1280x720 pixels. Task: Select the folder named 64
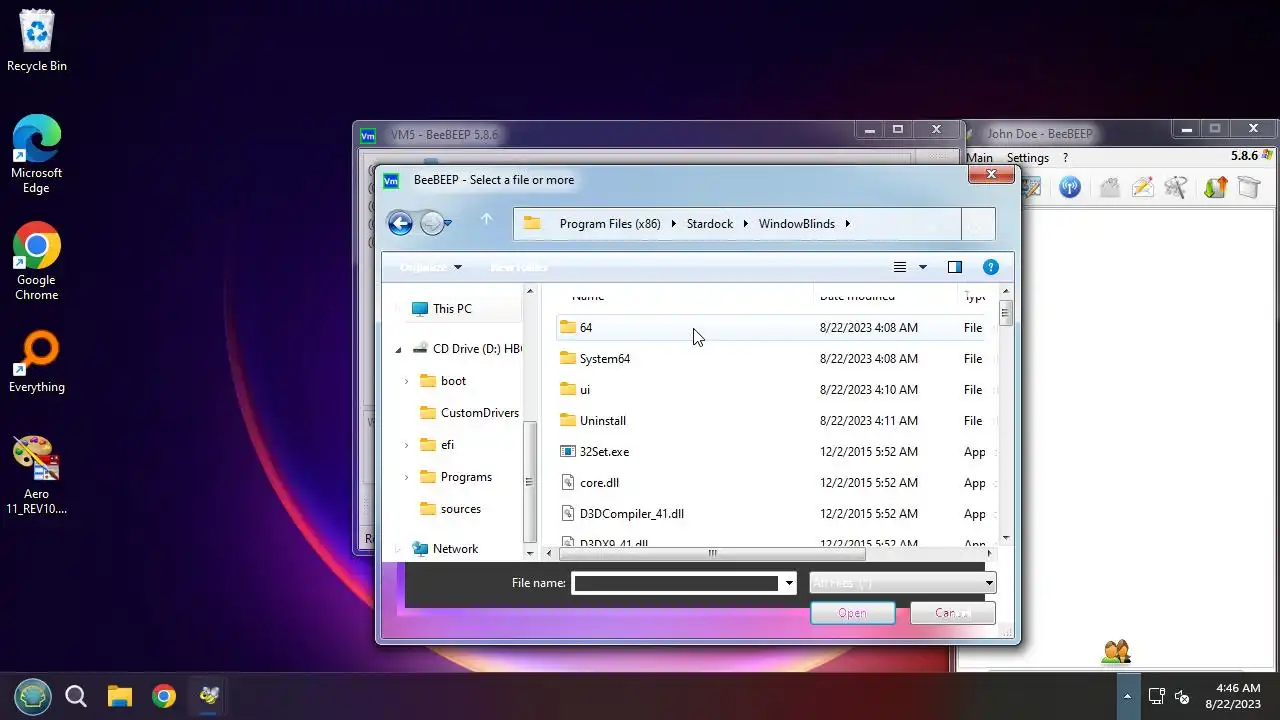772,327
